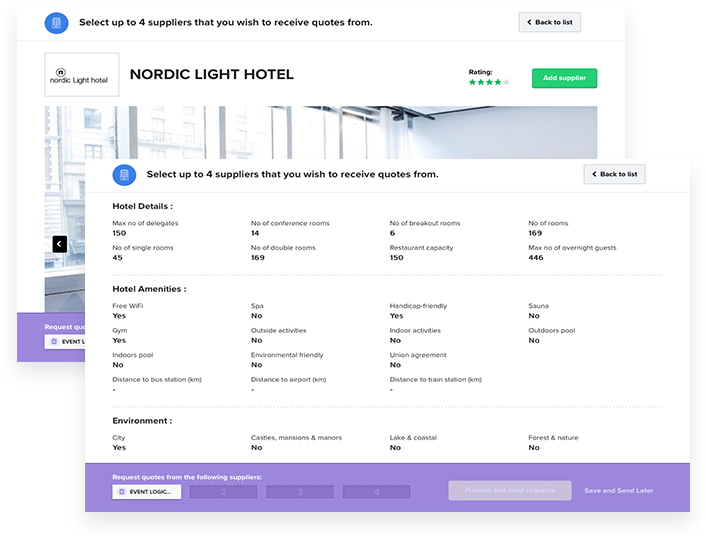The image size is (707, 539).
Task: Click the No of conference rooms value 14
Action: [x=255, y=233]
